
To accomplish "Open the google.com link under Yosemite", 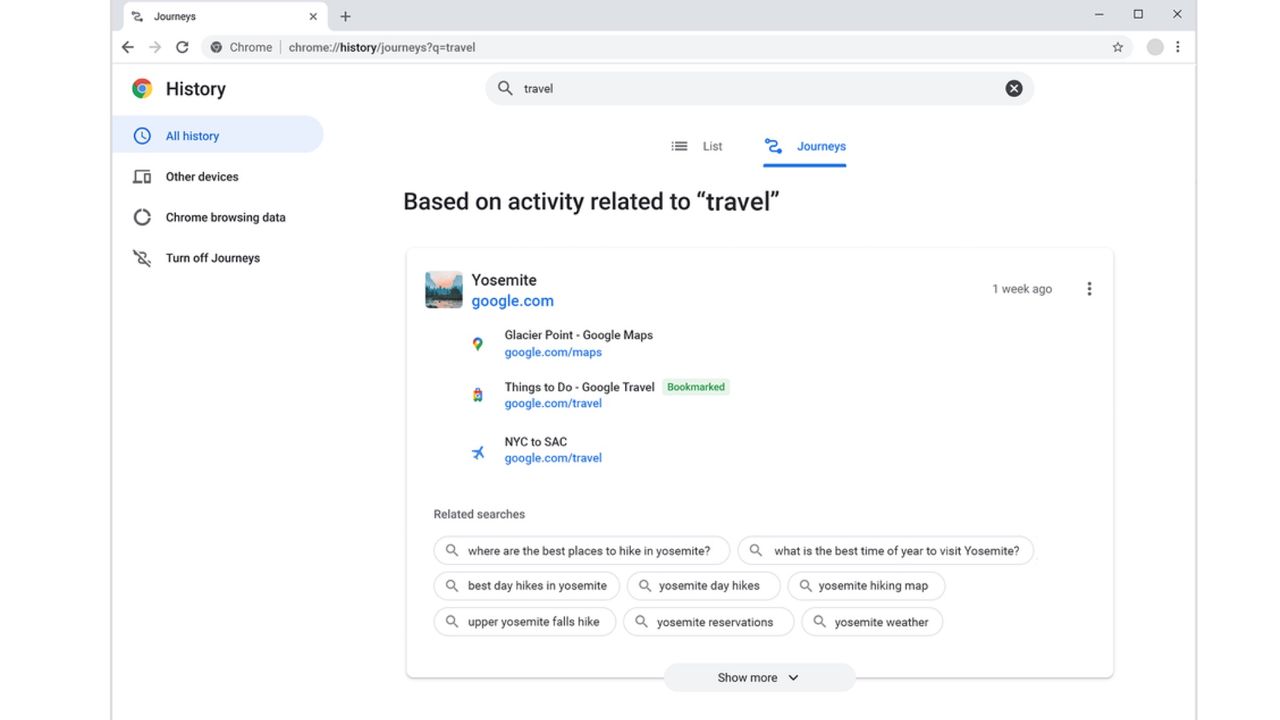I will pos(512,301).
